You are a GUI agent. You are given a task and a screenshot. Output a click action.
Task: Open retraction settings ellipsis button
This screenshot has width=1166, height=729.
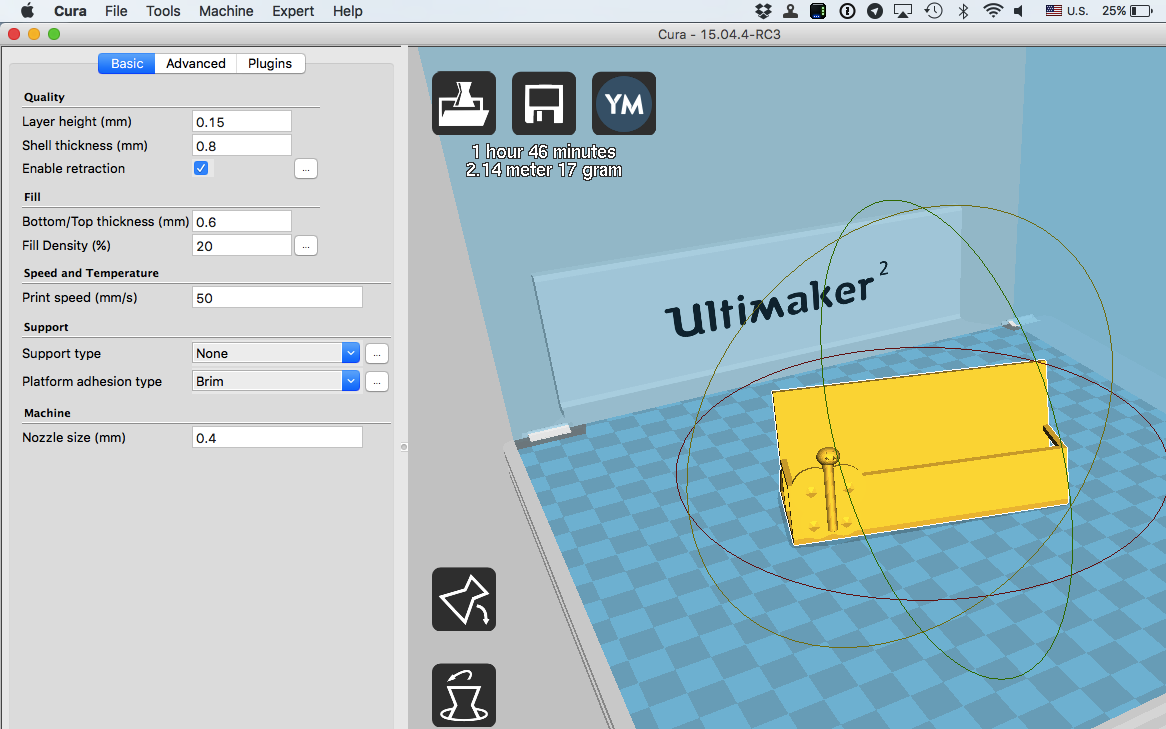coord(306,169)
